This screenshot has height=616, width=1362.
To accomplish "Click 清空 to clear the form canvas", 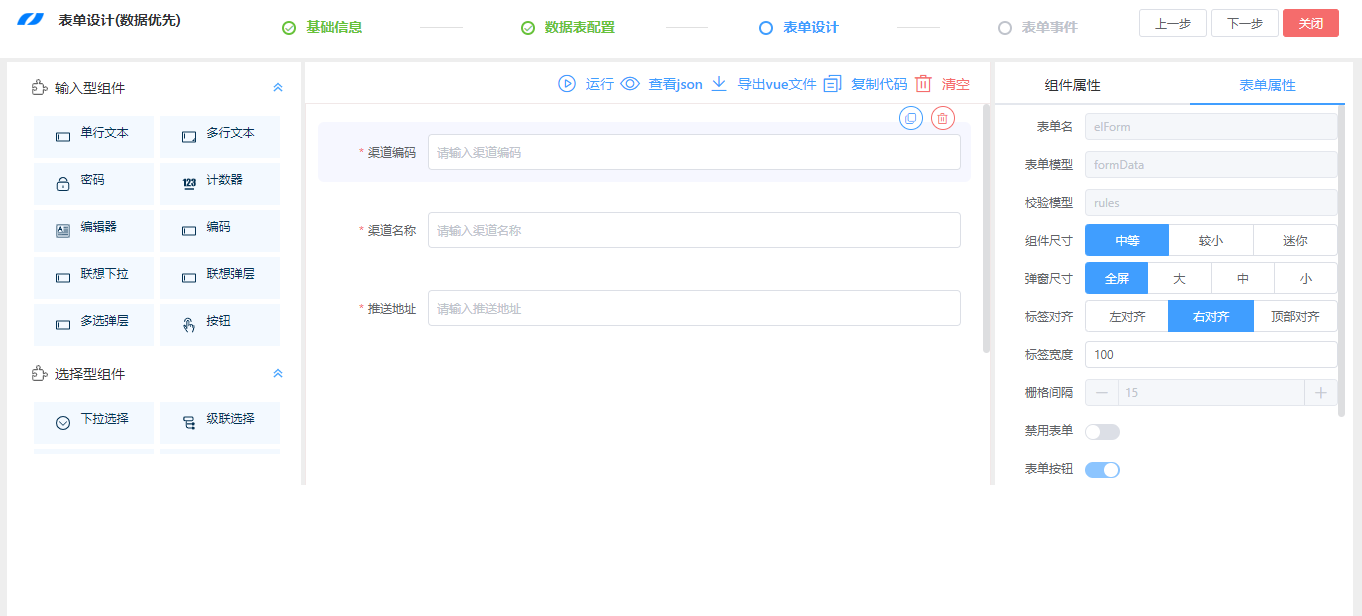I will [953, 84].
